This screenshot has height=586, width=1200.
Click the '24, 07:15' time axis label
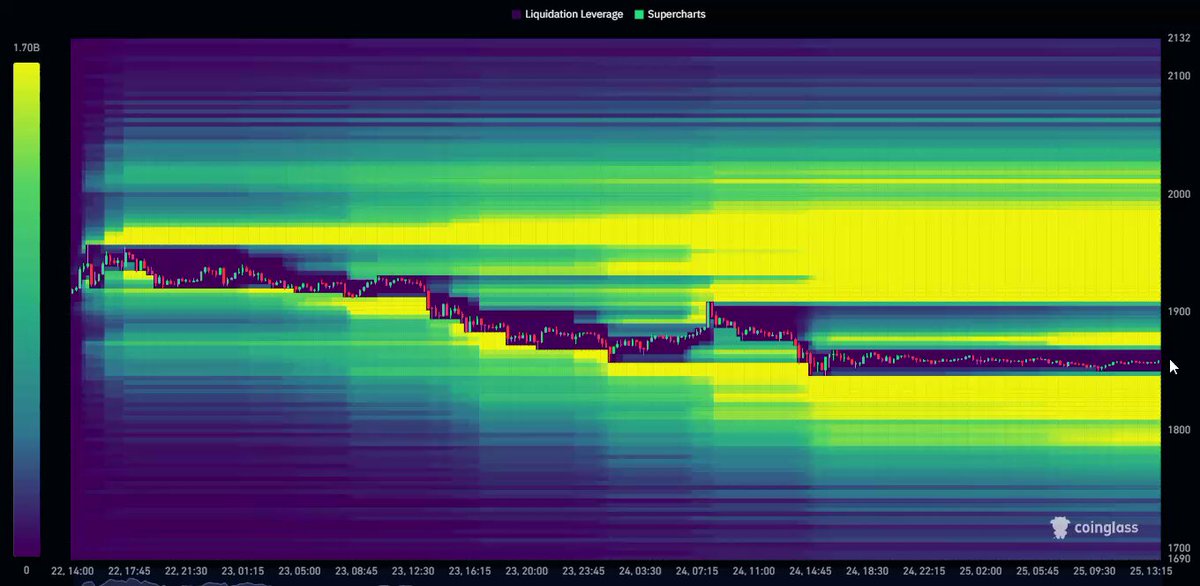698,571
